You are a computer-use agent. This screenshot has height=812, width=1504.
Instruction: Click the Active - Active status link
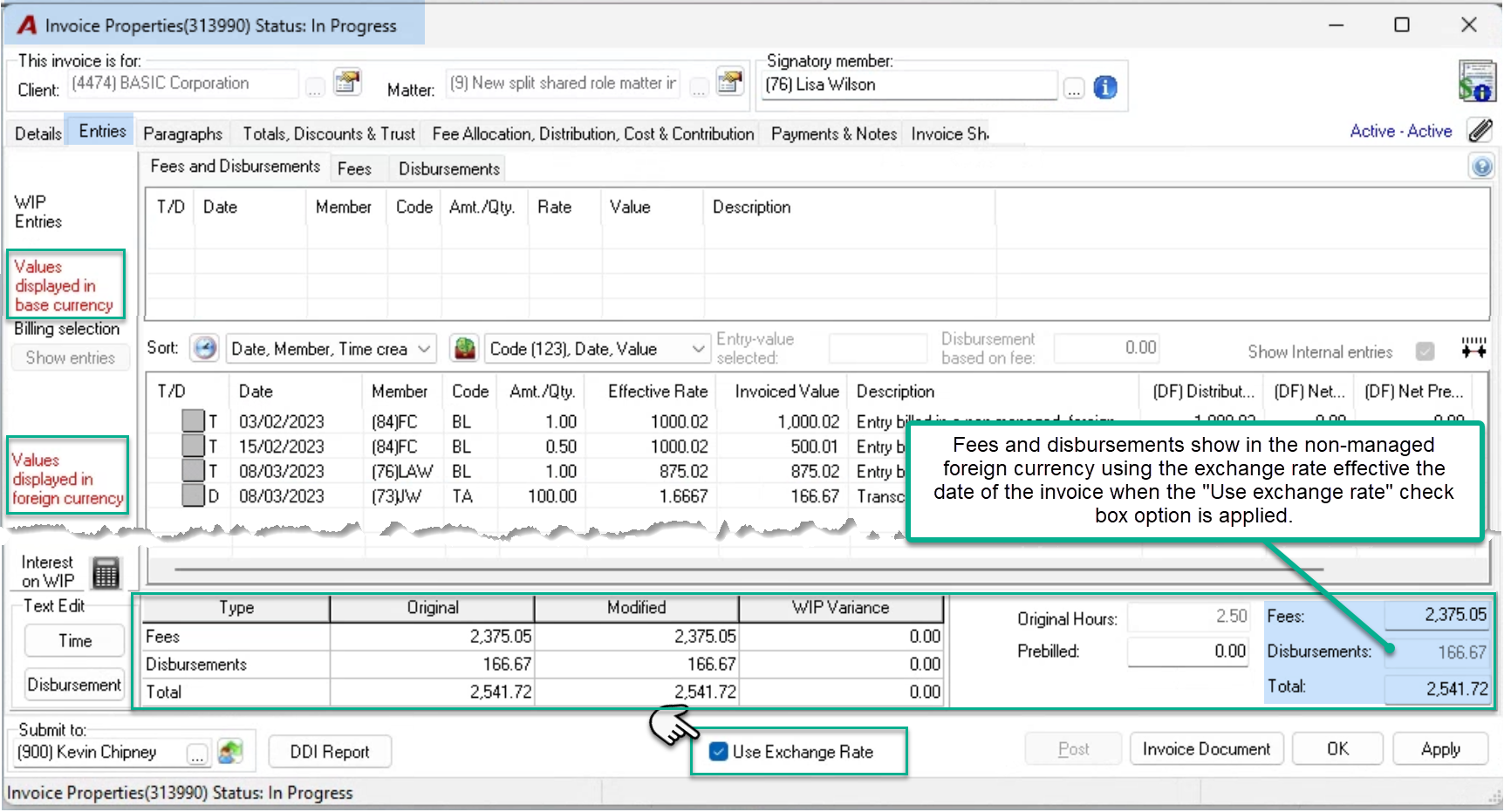click(x=1401, y=131)
